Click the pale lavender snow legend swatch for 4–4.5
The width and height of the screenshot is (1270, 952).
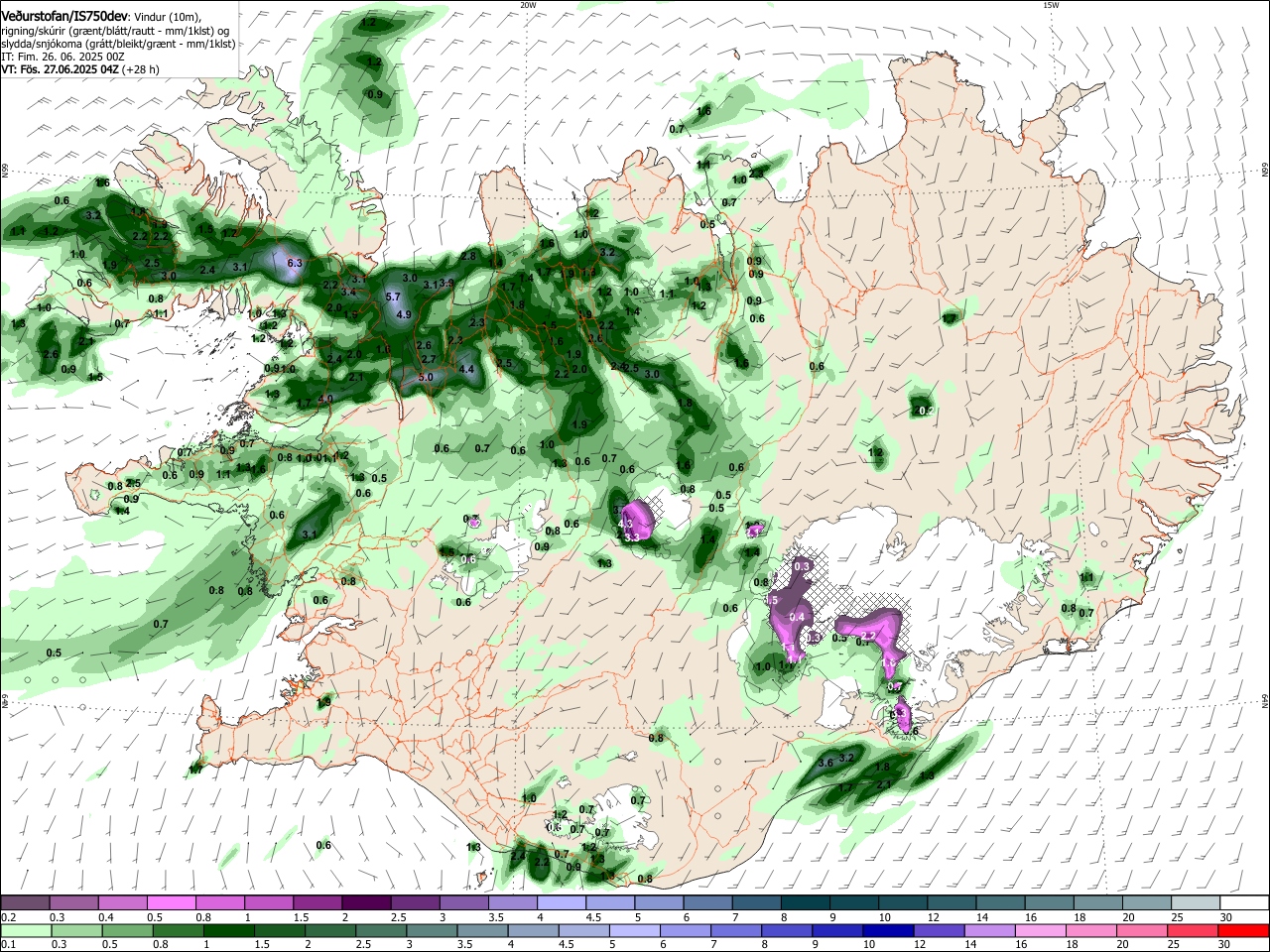[x=560, y=903]
